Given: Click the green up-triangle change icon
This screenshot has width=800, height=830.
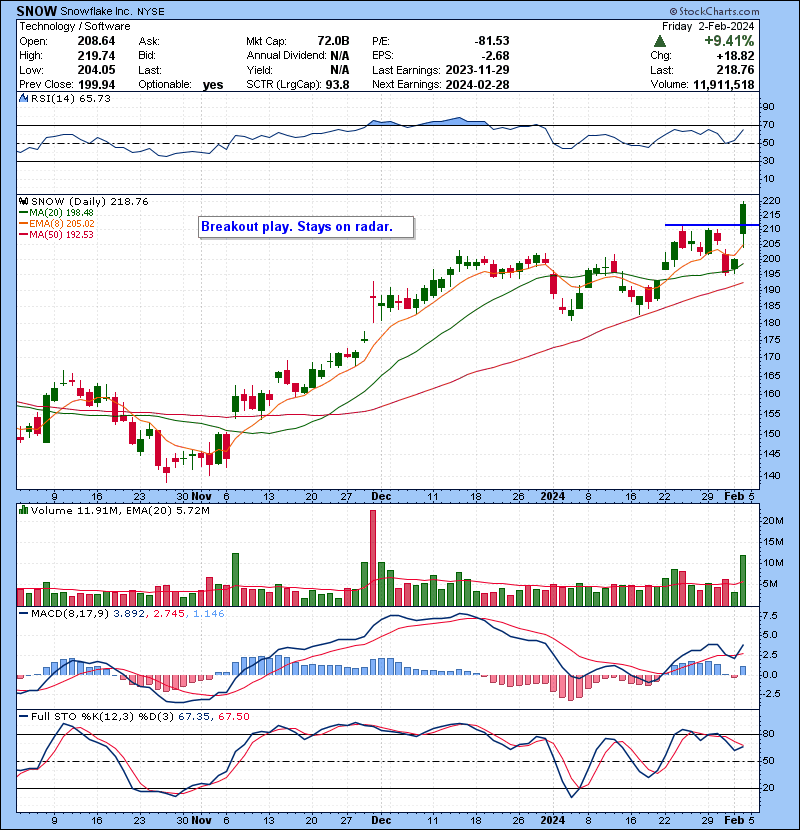Looking at the screenshot, I should tap(659, 41).
